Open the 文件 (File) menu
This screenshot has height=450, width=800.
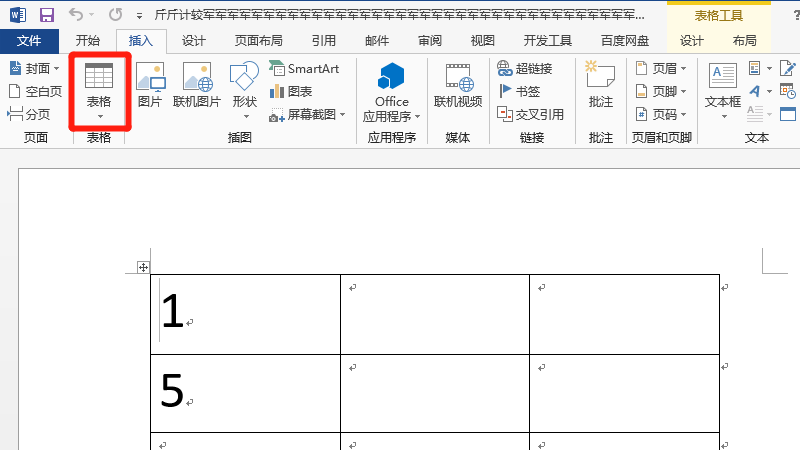(x=29, y=41)
